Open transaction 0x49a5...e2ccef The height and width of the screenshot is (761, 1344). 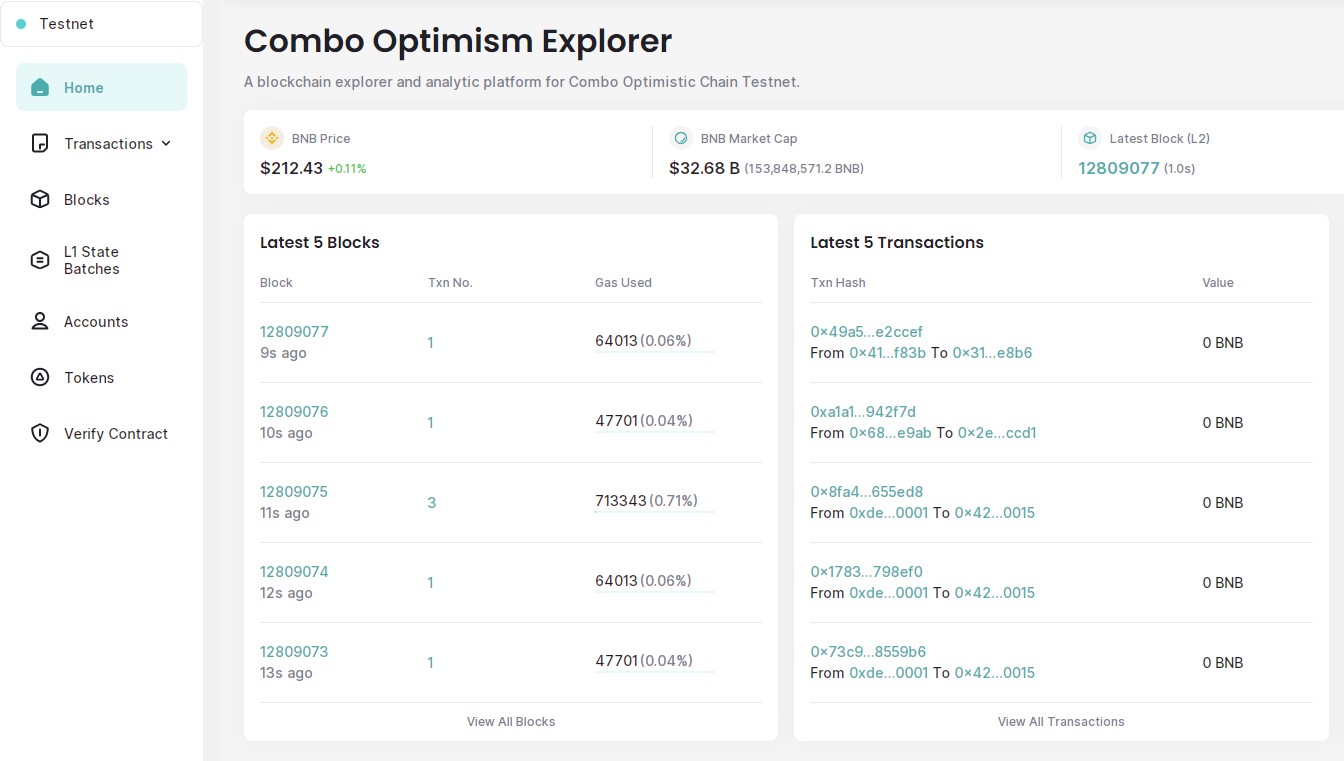point(866,332)
